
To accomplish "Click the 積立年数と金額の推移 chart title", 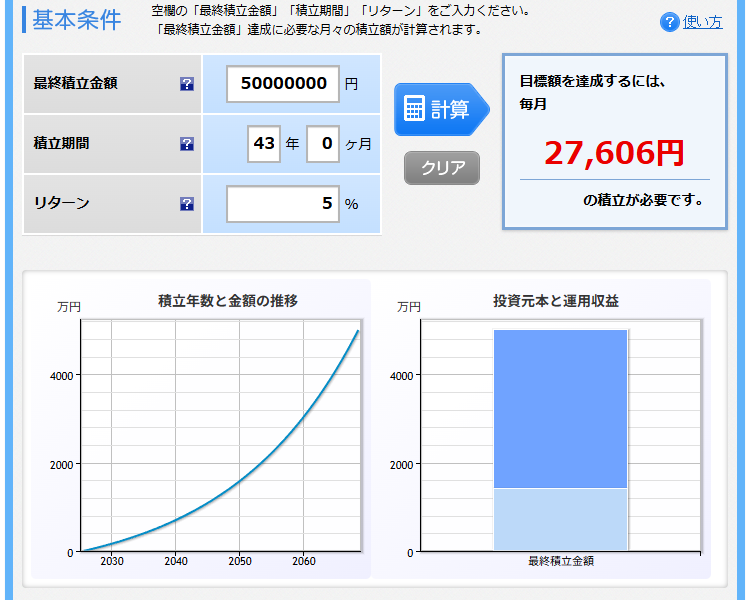I will [x=228, y=300].
